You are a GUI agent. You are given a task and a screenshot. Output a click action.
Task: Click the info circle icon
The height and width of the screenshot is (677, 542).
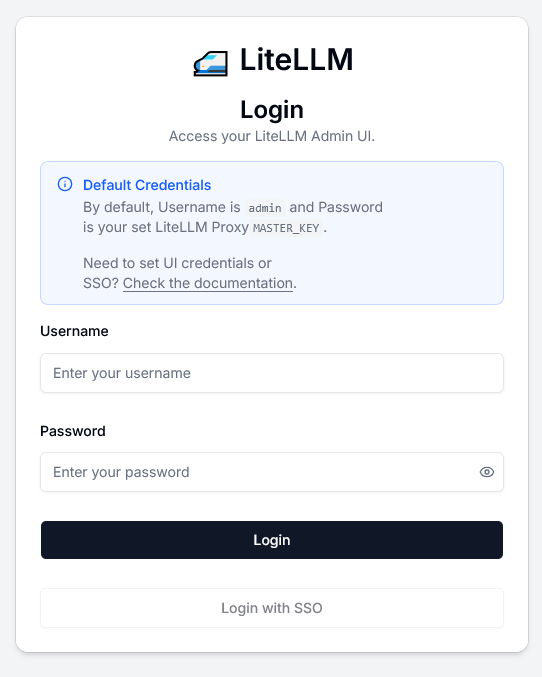(x=65, y=184)
